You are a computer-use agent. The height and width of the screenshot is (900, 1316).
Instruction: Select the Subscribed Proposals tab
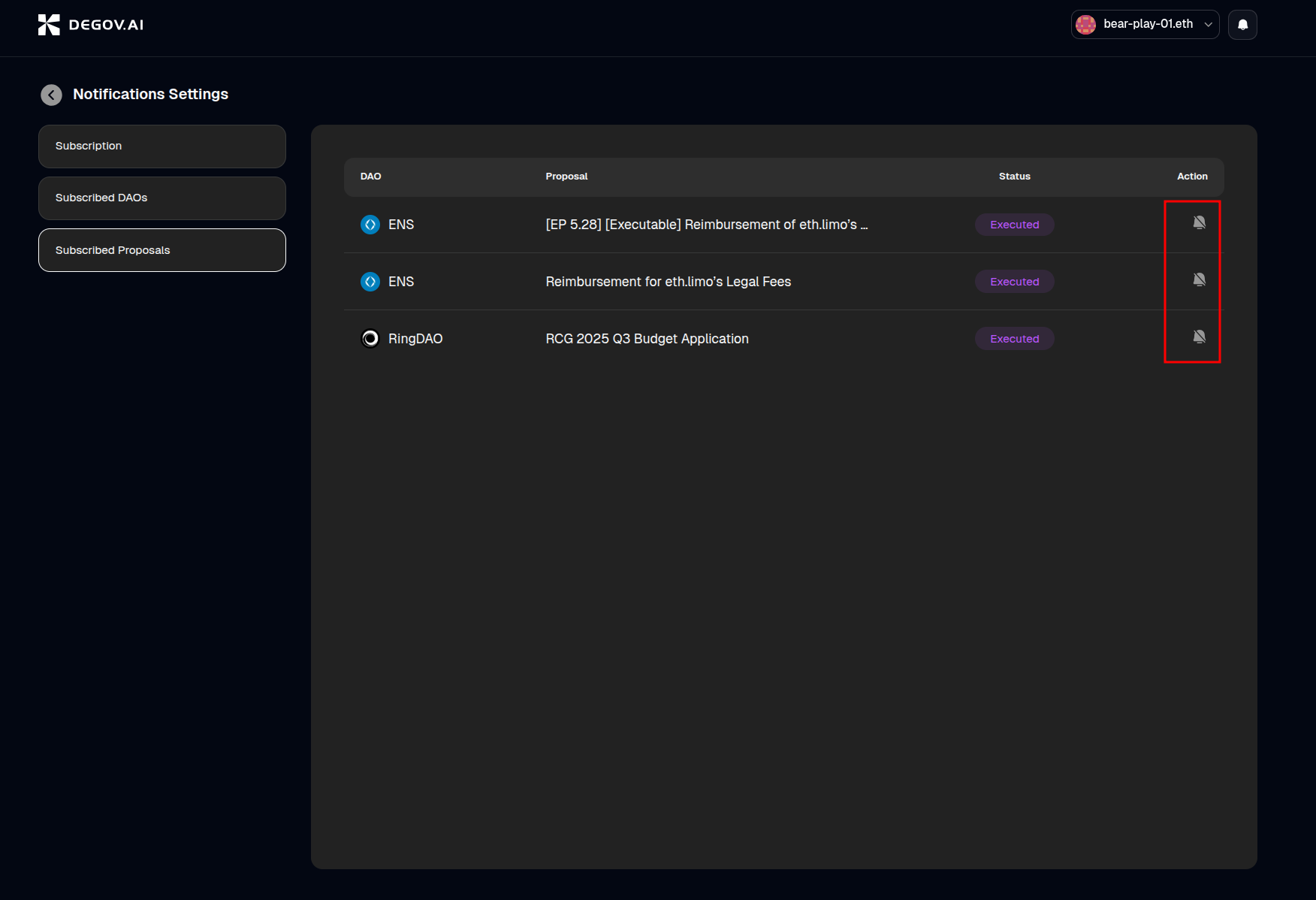pos(162,250)
